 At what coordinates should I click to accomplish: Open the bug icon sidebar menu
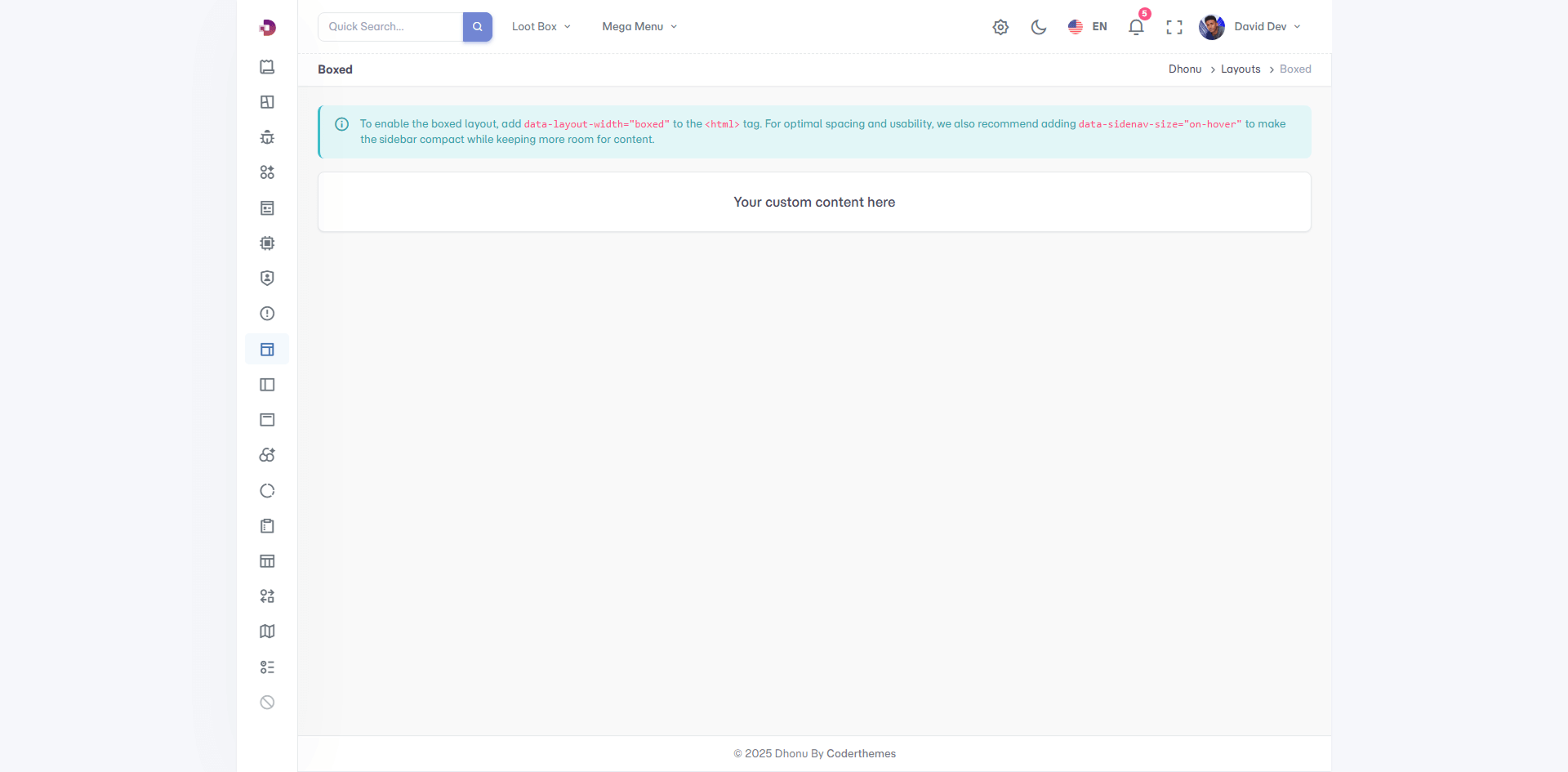267,137
